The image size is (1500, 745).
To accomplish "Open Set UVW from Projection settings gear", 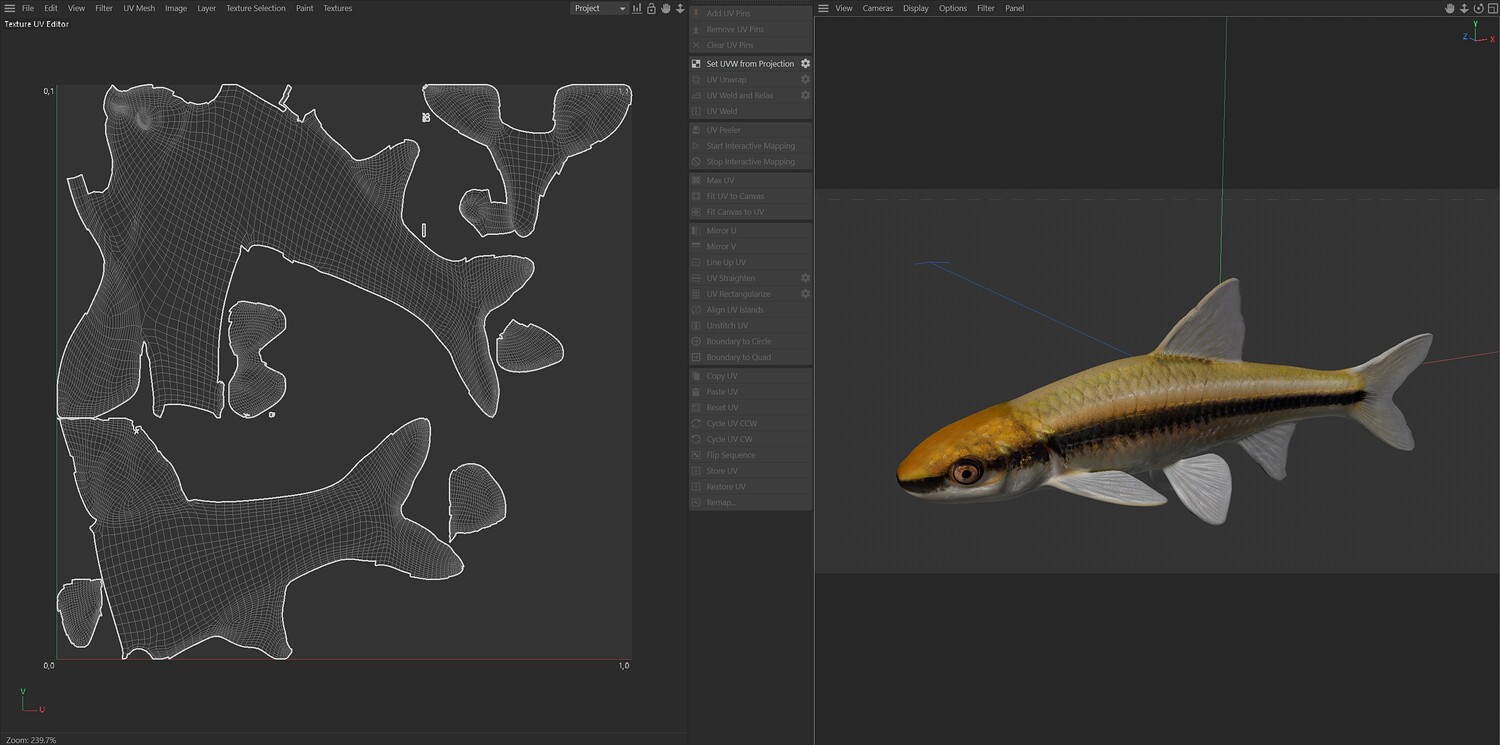I will (x=805, y=63).
